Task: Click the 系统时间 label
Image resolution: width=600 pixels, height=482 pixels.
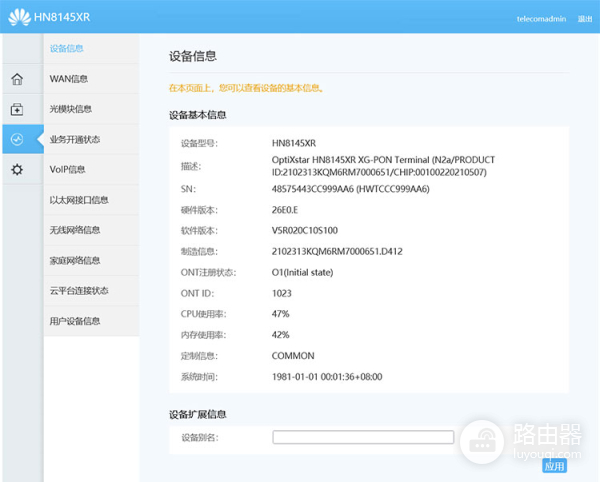Action: coord(199,377)
